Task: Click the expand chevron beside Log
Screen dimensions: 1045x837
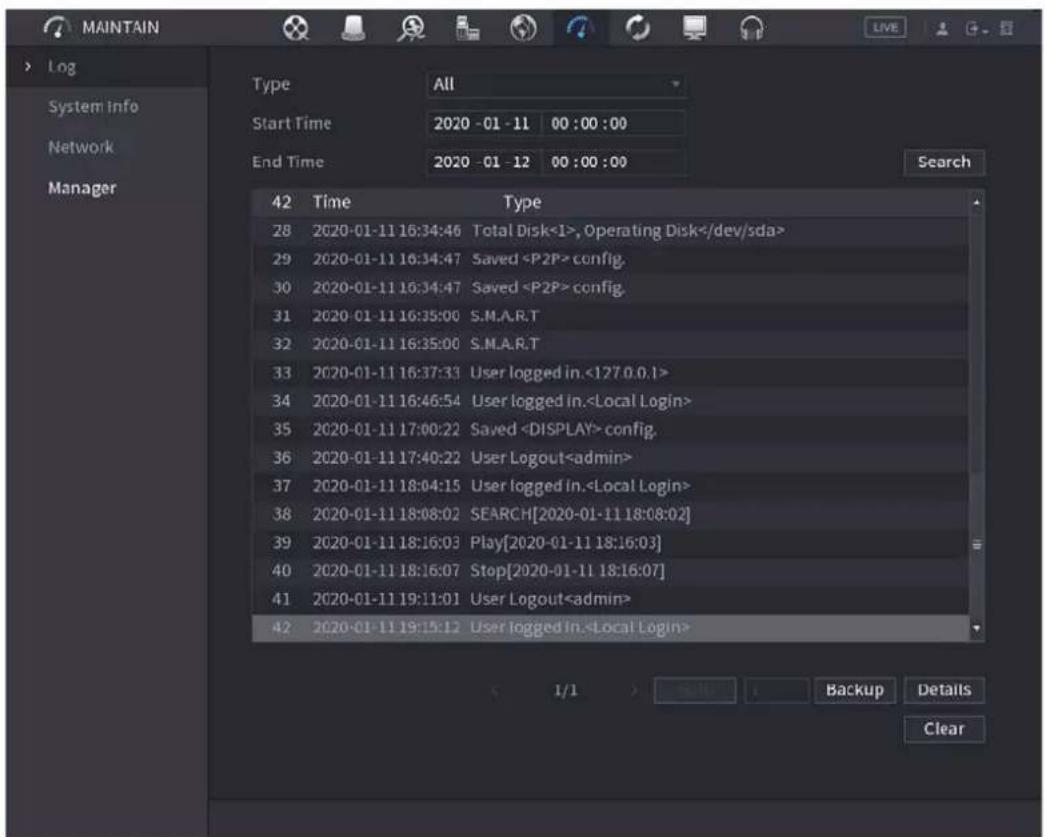Action: tap(27, 67)
